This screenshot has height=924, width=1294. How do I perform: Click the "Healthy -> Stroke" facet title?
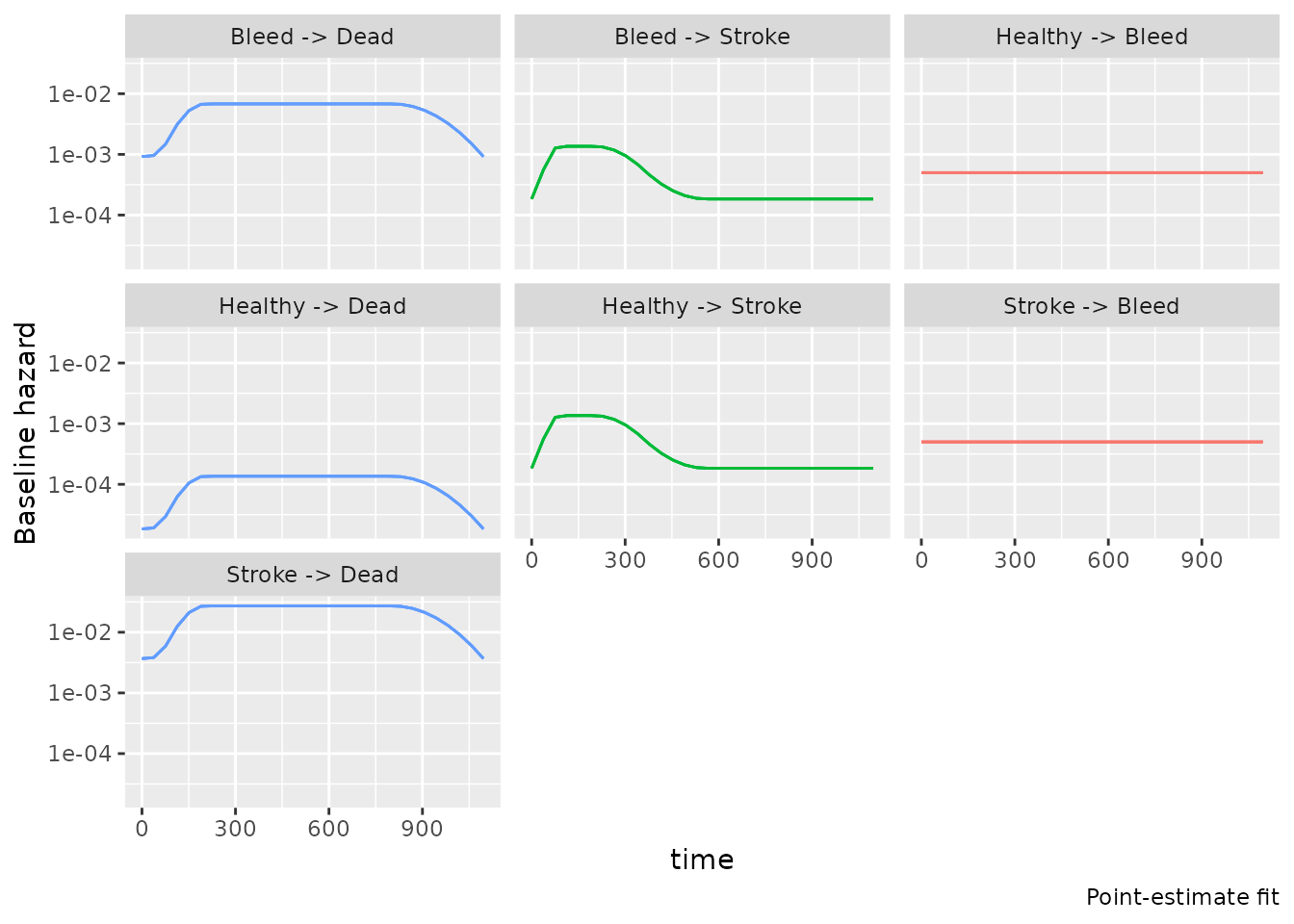point(702,306)
